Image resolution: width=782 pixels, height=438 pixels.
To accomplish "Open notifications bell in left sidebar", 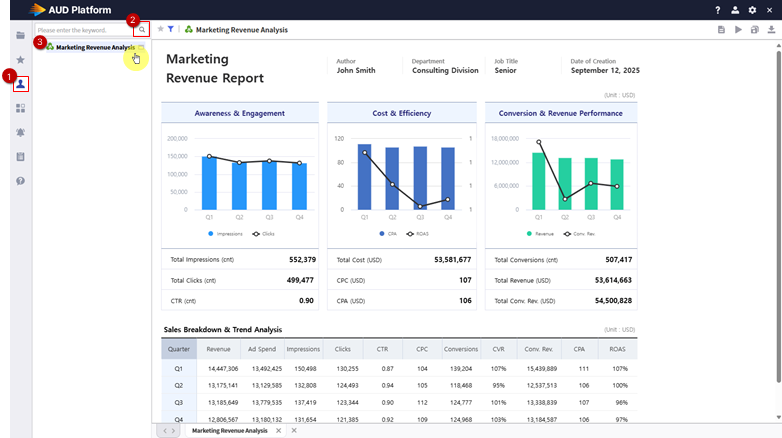I will click(x=20, y=132).
